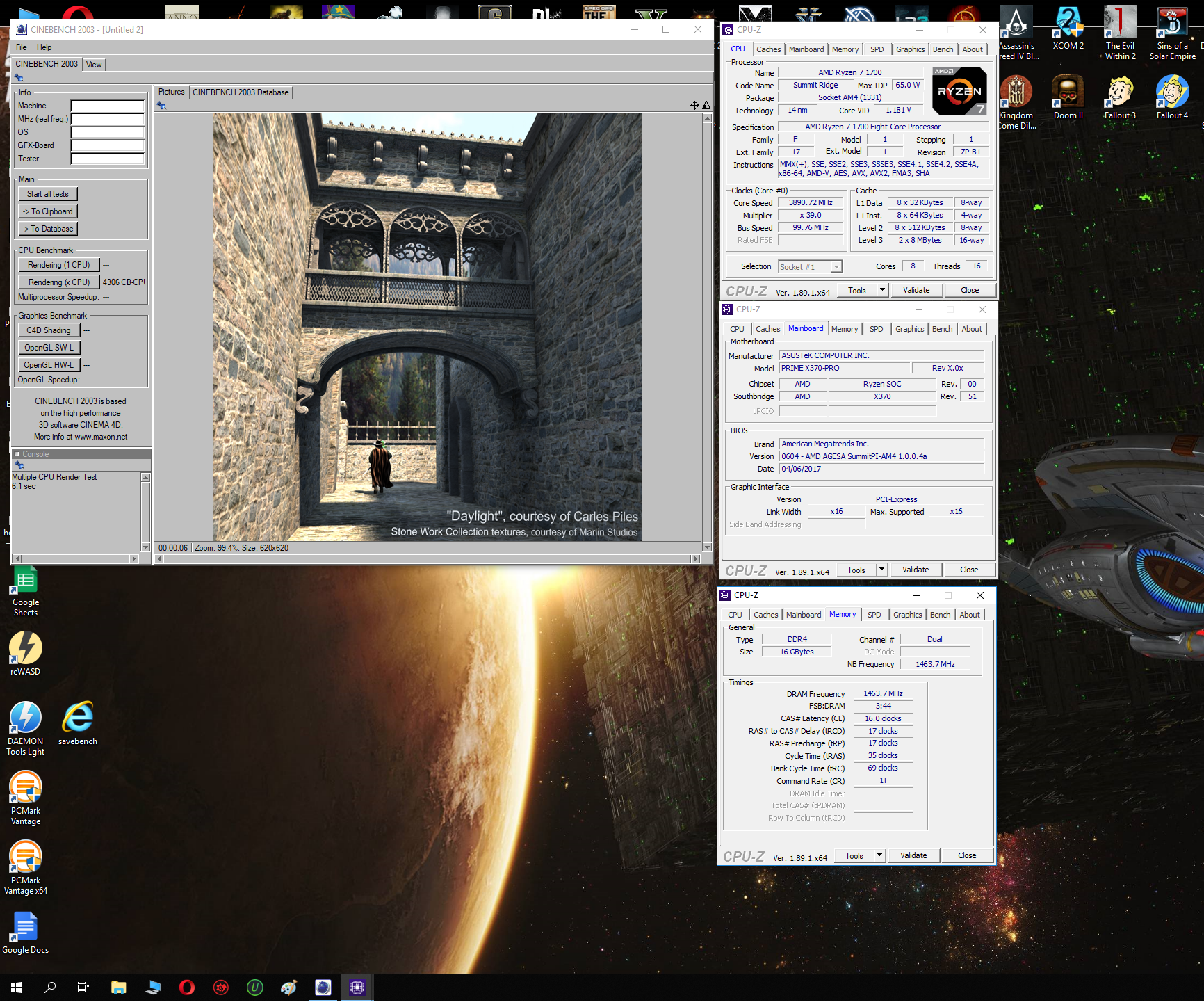Run OpenGL HW-L benchmark
This screenshot has width=1204, height=1007.
pos(49,365)
